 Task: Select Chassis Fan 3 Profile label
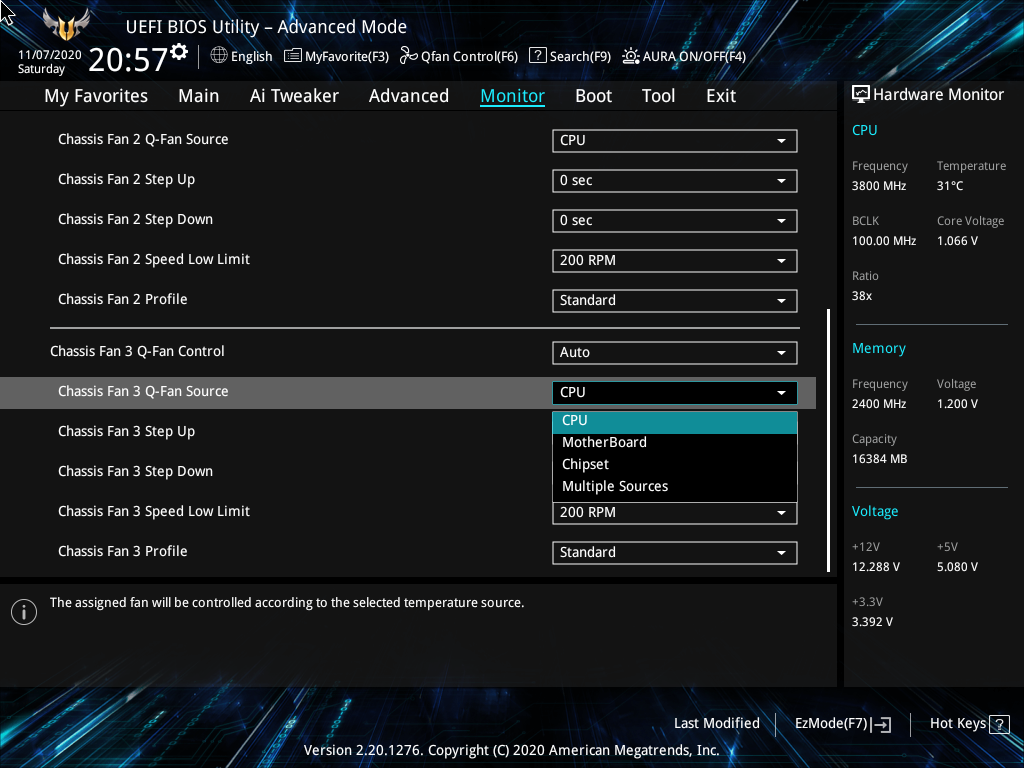[123, 551]
